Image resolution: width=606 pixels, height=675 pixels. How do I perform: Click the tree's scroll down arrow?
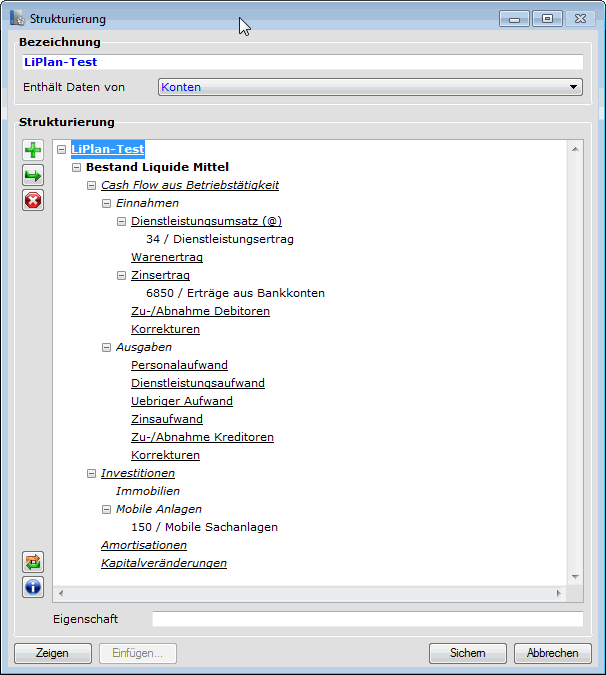(575, 577)
